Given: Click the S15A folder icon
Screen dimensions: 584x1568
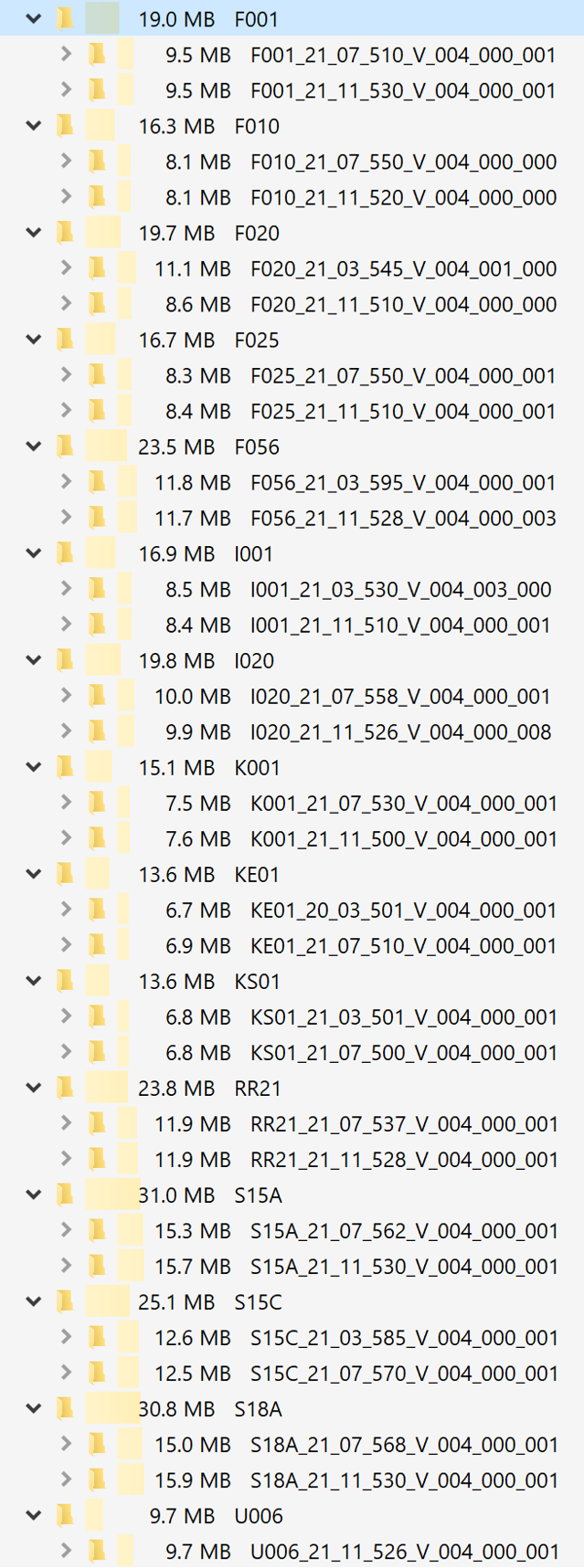Looking at the screenshot, I should (63, 1194).
